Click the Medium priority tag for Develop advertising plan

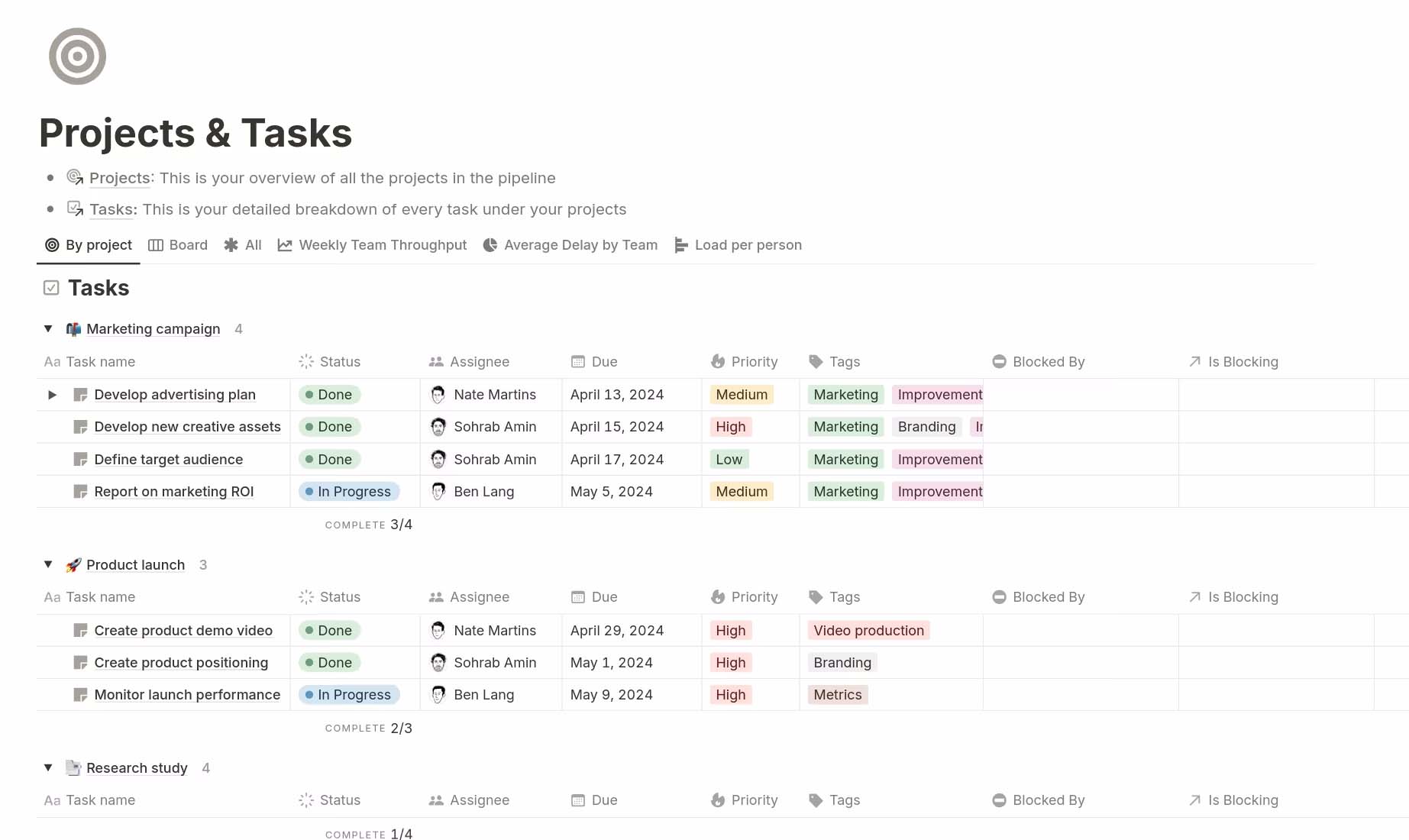pos(742,395)
